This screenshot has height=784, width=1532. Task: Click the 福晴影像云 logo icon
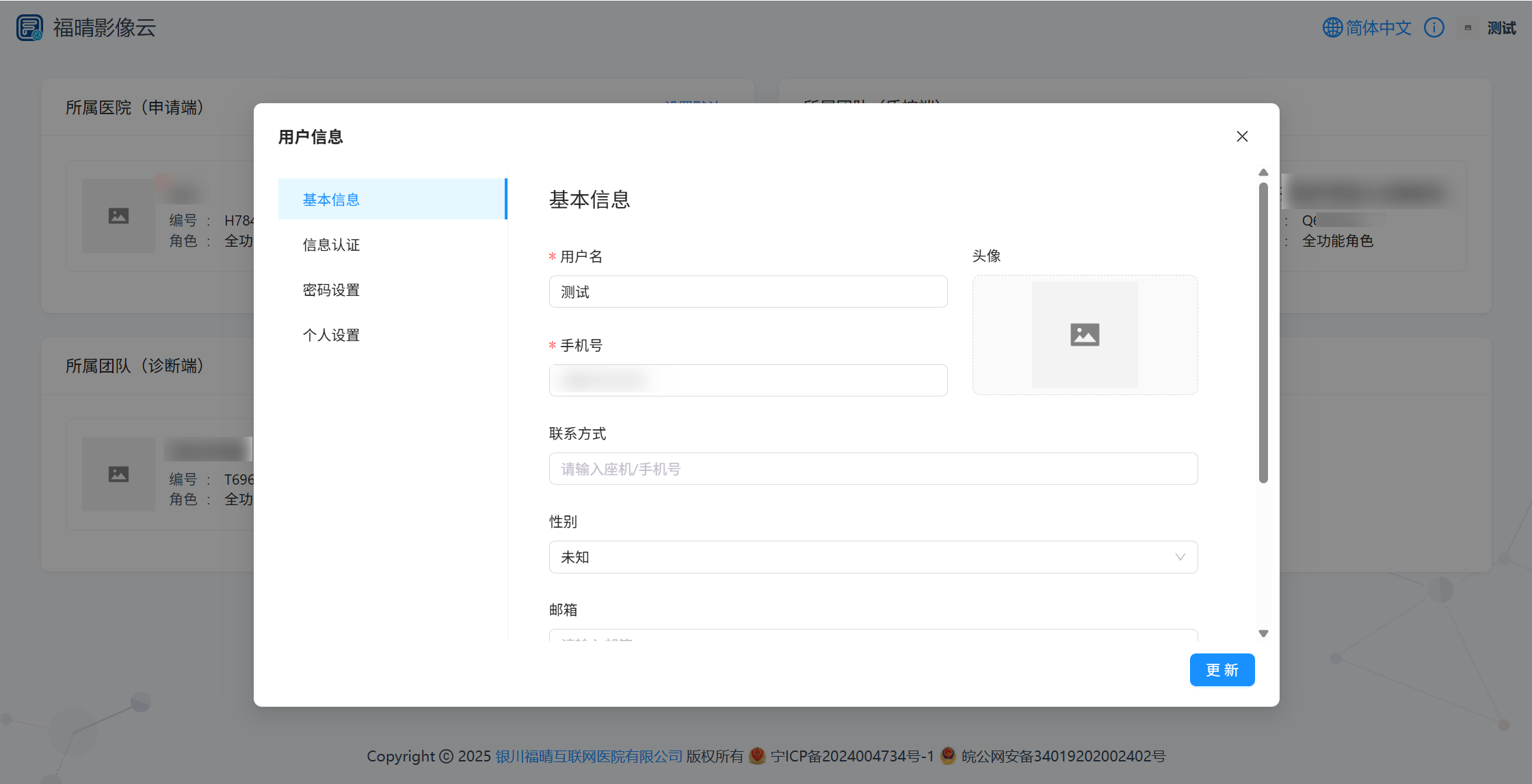[x=29, y=28]
